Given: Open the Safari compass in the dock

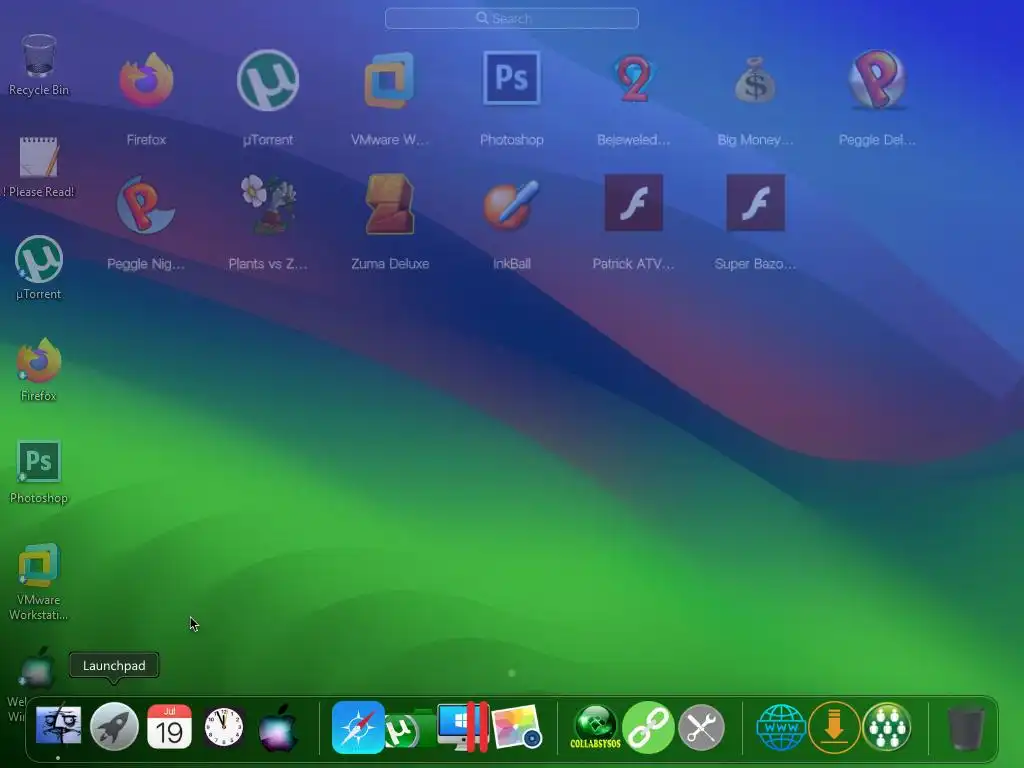Looking at the screenshot, I should pos(358,727).
